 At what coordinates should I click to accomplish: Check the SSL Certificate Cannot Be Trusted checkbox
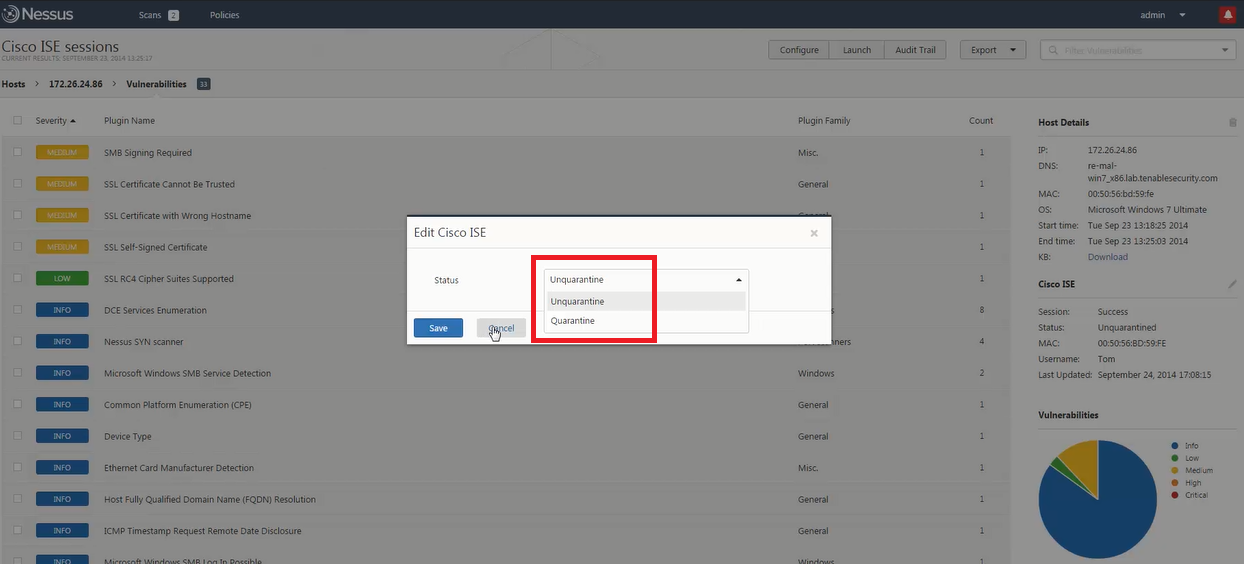point(17,184)
